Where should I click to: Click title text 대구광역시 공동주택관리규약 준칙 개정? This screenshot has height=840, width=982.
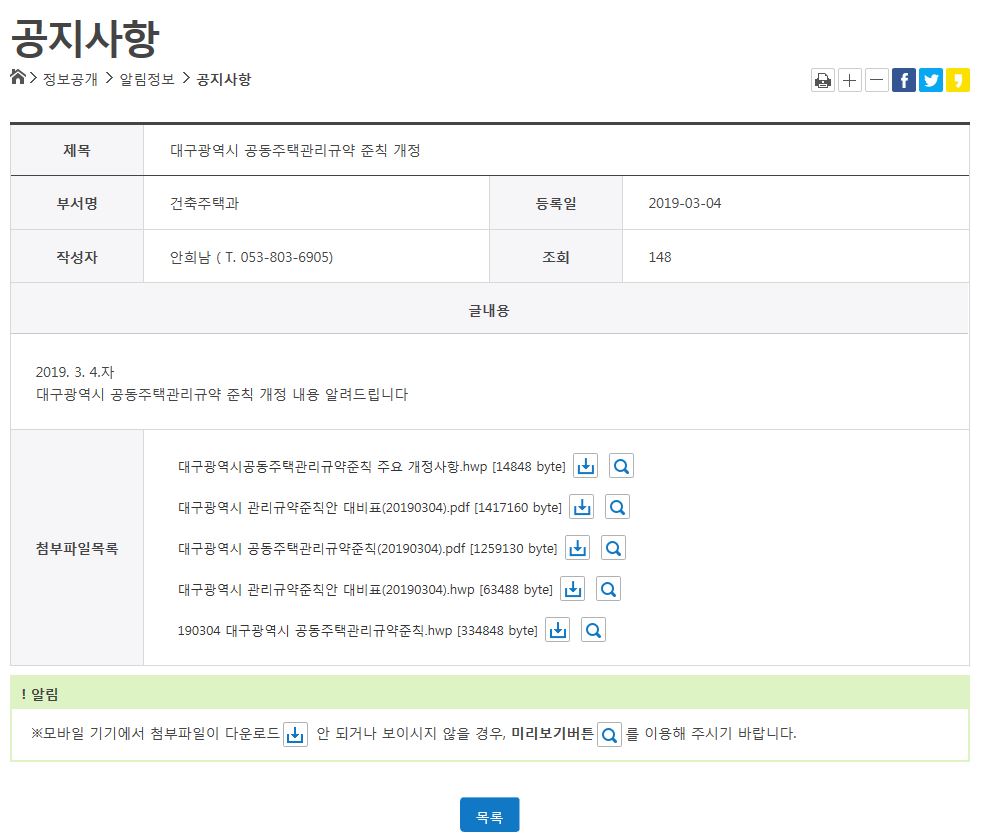coord(295,150)
